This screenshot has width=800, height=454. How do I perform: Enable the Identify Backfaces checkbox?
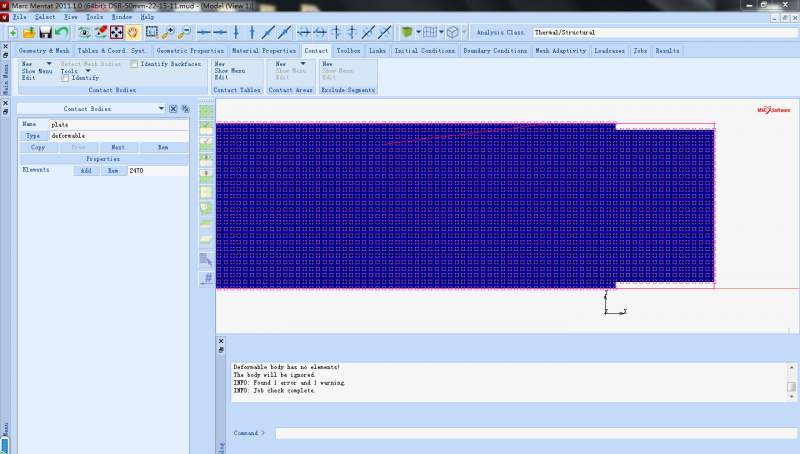tap(134, 64)
